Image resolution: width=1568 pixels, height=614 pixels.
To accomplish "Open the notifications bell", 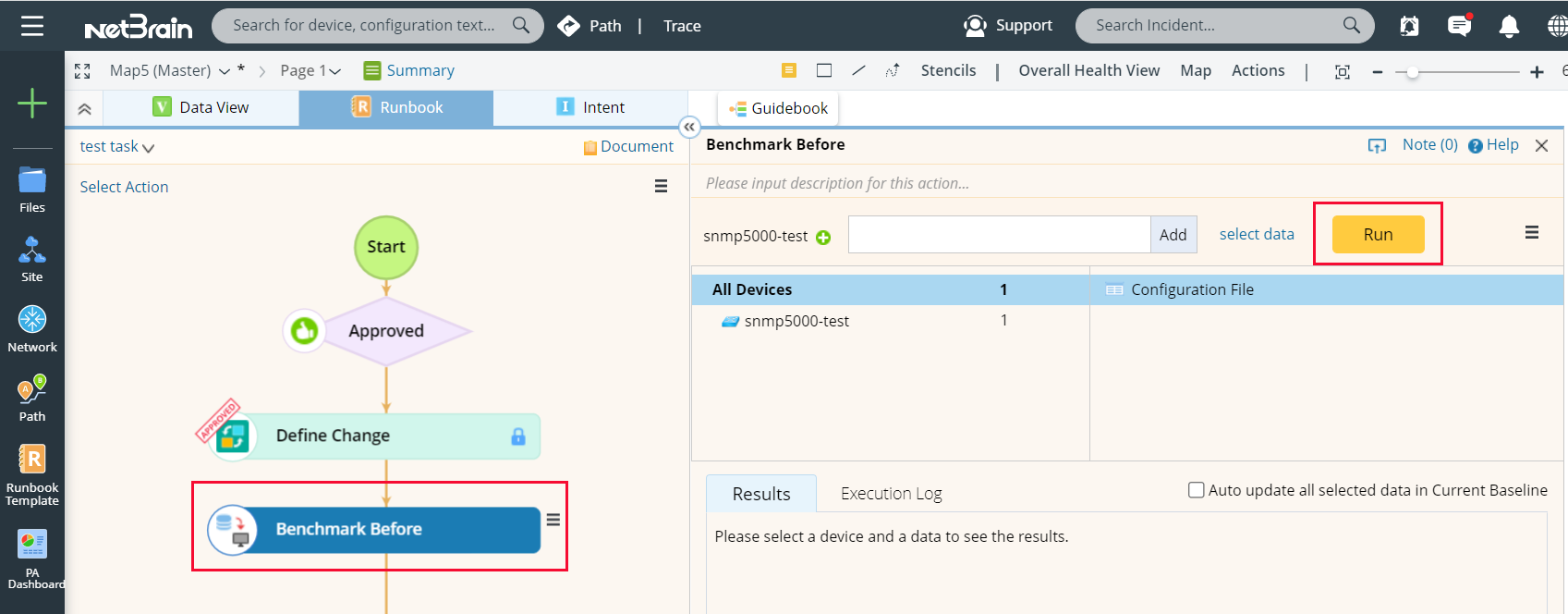I will pos(1509,26).
